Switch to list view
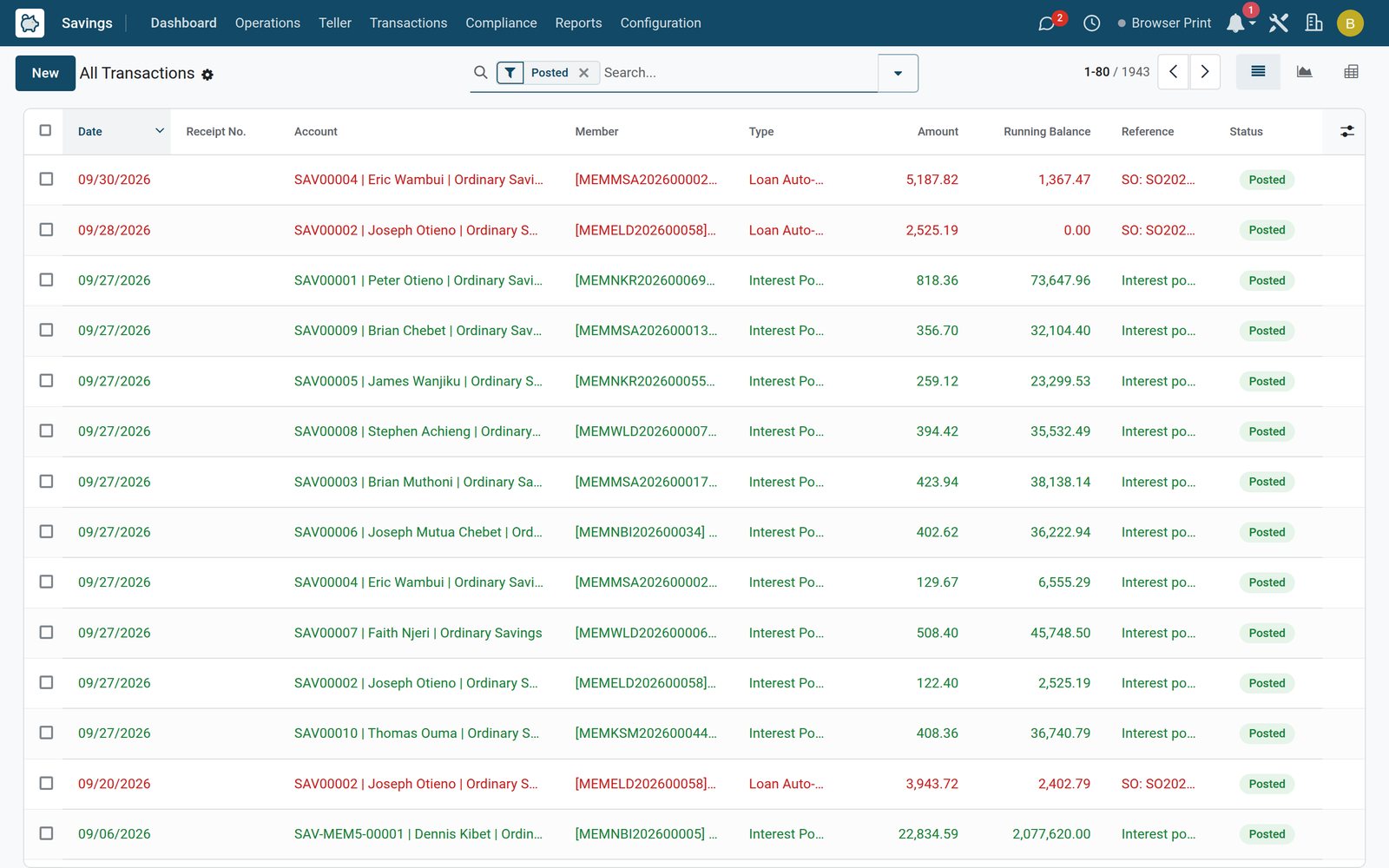The height and width of the screenshot is (868, 1389). pyautogui.click(x=1258, y=72)
